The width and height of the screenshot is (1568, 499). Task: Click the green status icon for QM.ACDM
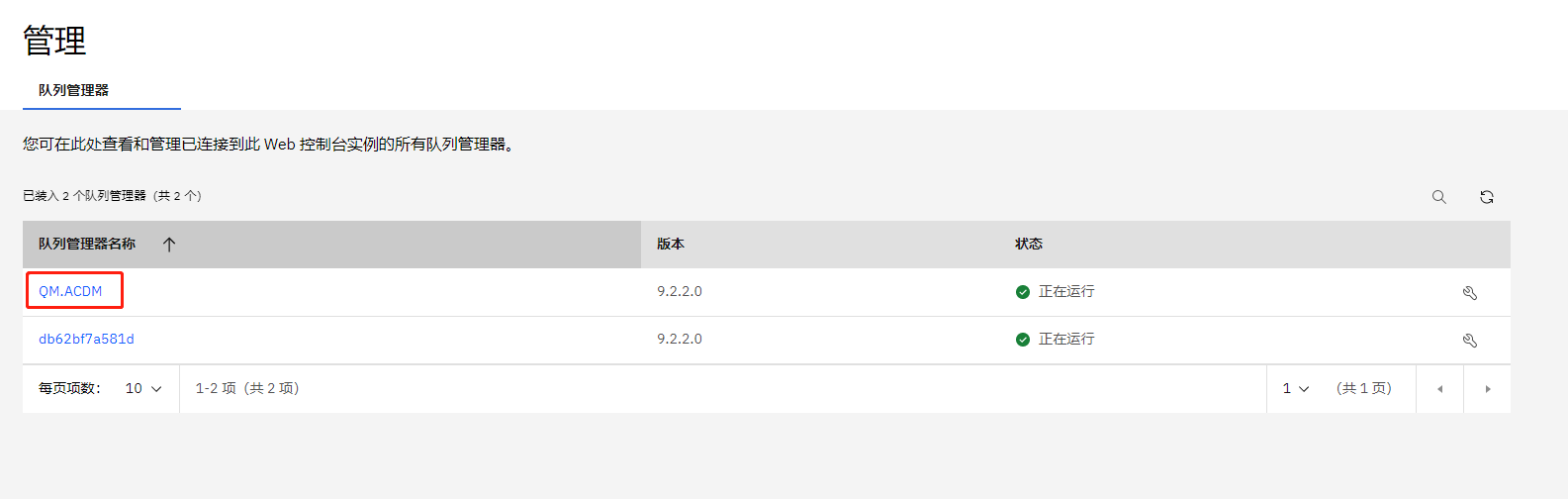point(1023,292)
